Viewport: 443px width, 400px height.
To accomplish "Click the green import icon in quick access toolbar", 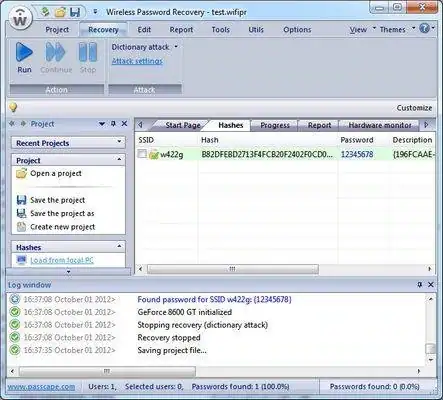I will 46,12.
